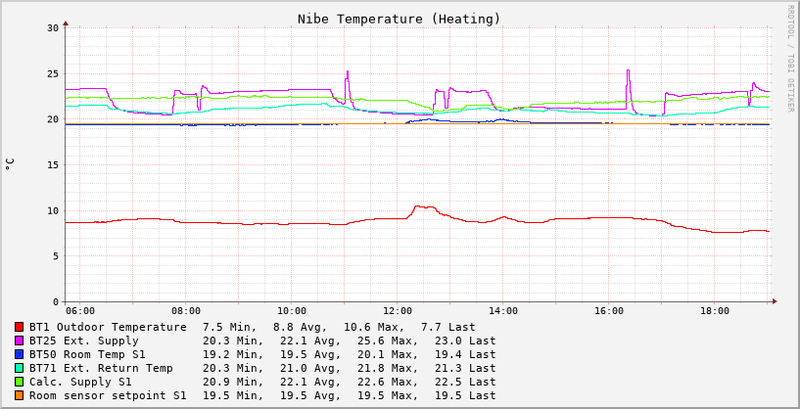
Task: Click the magenta BT25 Ext. Supply swatch
Action: point(19,341)
